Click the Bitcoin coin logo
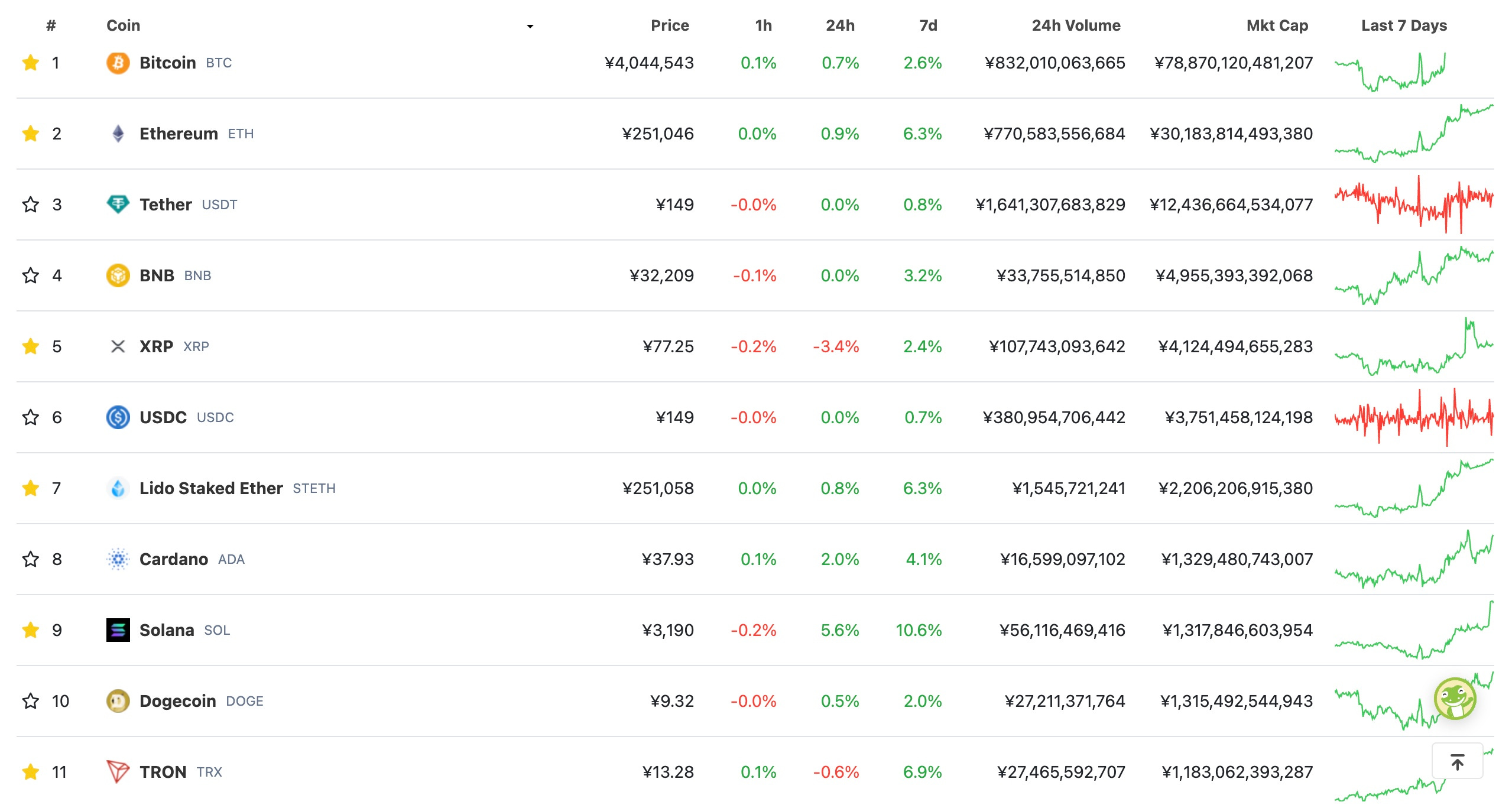1512x805 pixels. 118,63
